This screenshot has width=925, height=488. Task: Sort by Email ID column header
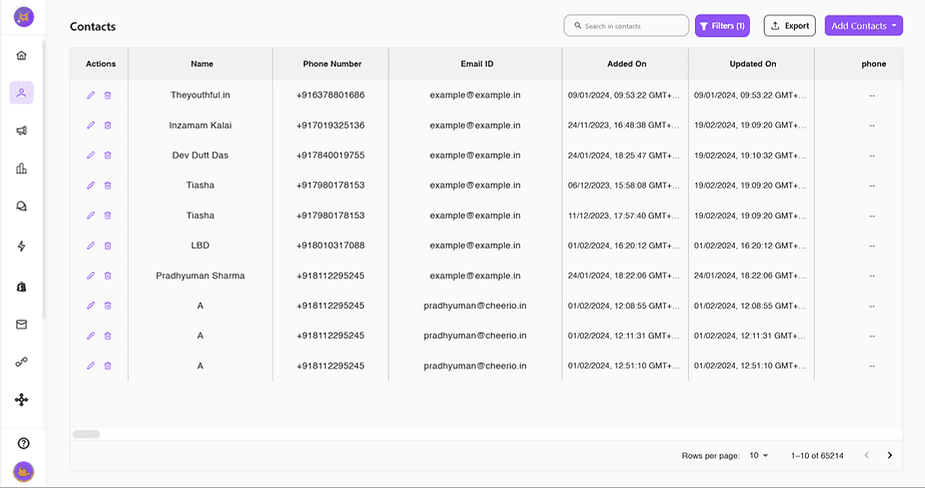[477, 64]
